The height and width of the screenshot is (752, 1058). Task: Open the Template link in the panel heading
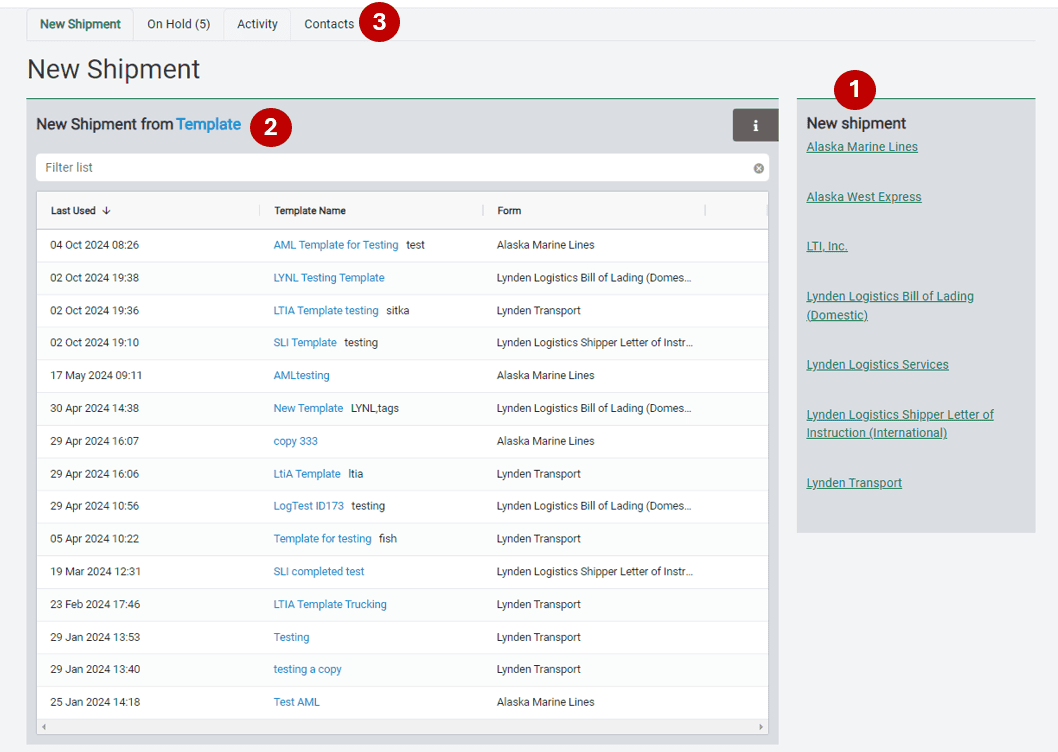pos(208,124)
